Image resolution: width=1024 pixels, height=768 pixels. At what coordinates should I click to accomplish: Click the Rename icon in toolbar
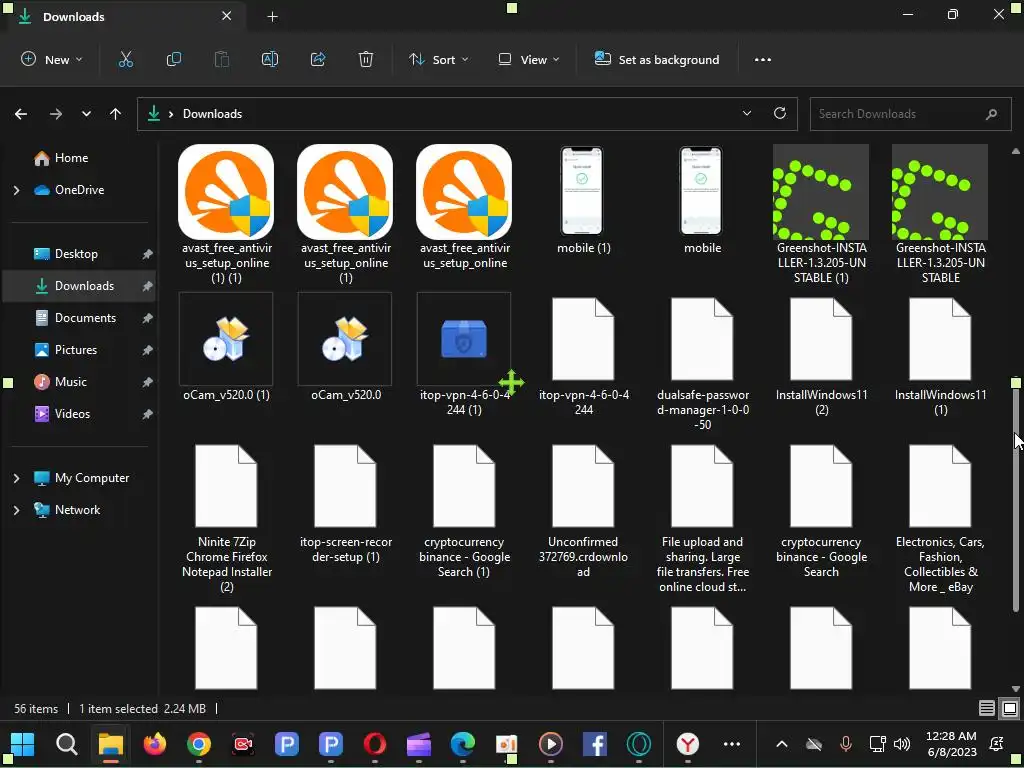270,59
